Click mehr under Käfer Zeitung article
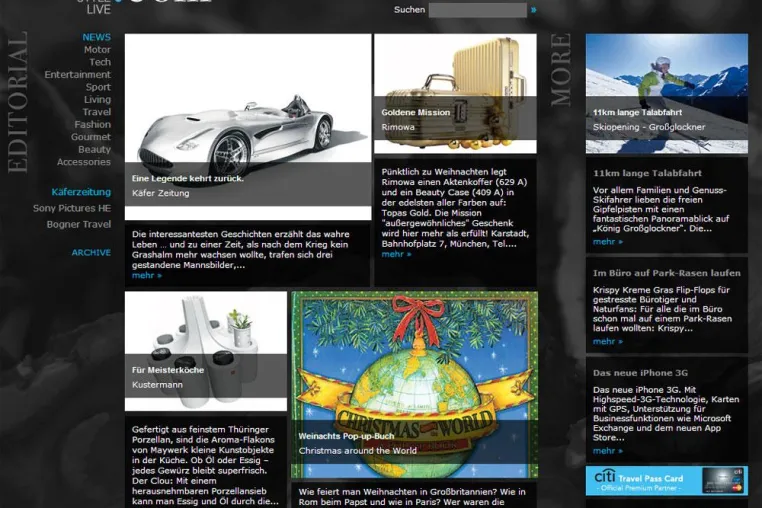 147,276
